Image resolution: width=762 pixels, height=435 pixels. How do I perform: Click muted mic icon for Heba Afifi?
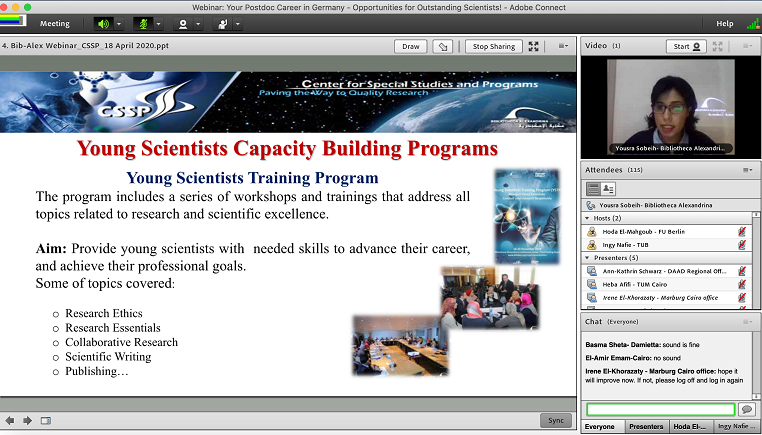(742, 284)
